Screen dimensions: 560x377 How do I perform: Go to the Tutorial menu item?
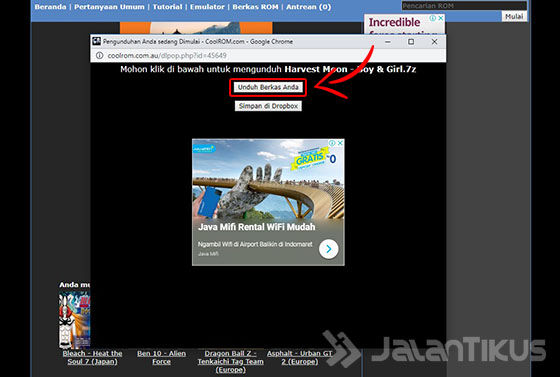(167, 7)
